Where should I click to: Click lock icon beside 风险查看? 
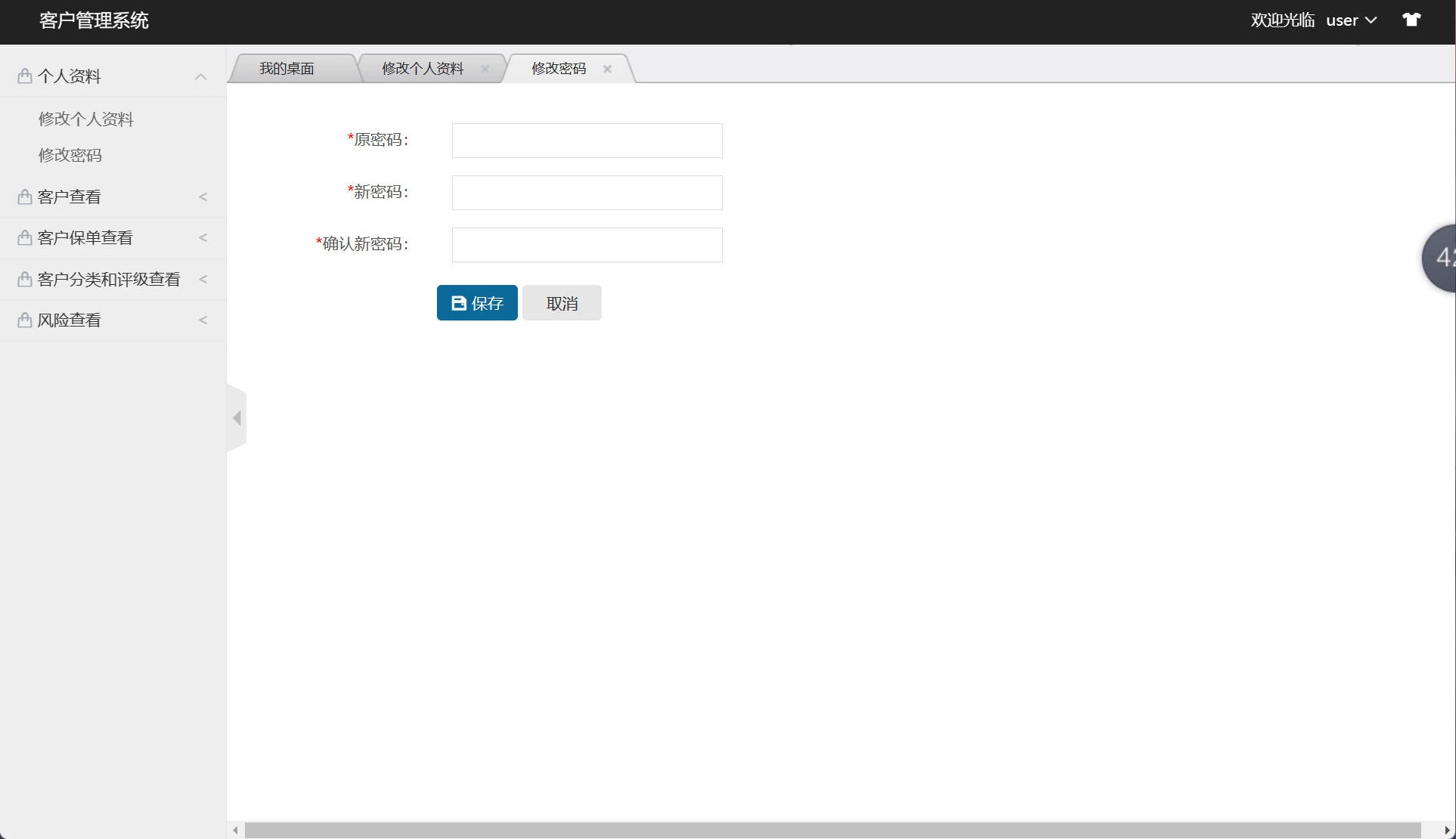24,320
